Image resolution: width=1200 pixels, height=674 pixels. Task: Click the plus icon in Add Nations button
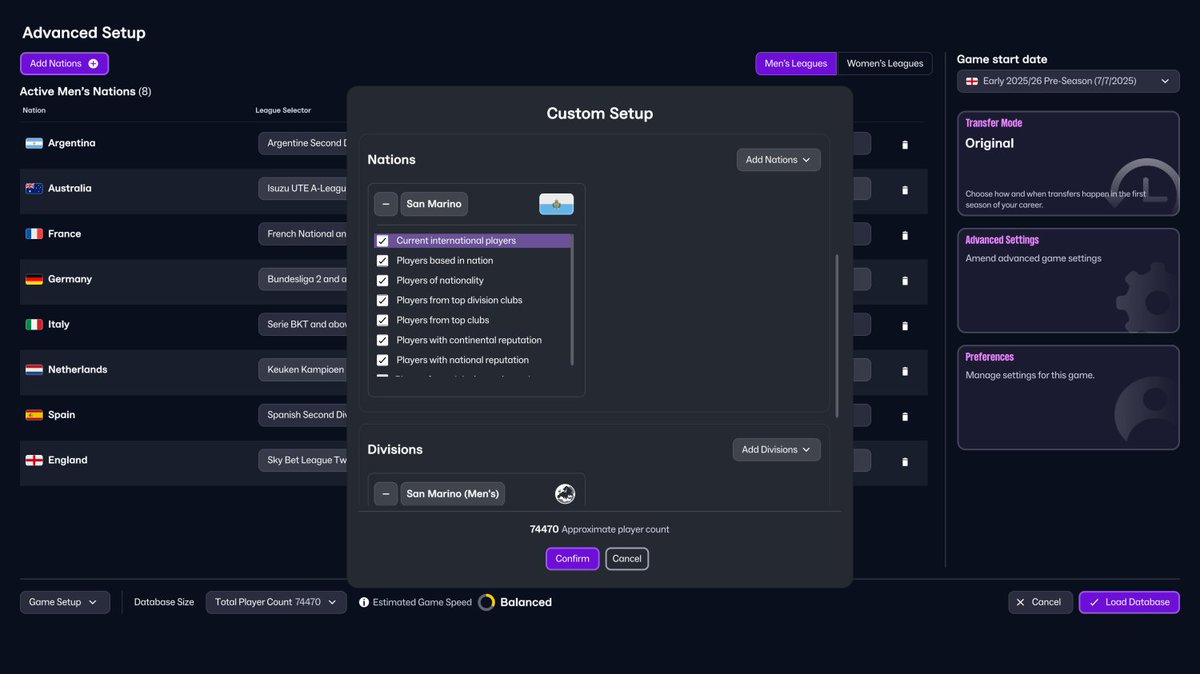pyautogui.click(x=93, y=64)
